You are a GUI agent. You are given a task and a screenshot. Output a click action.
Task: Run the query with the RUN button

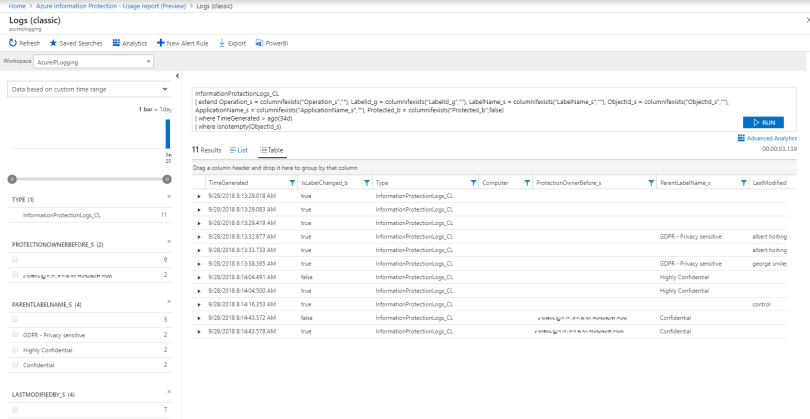763,122
